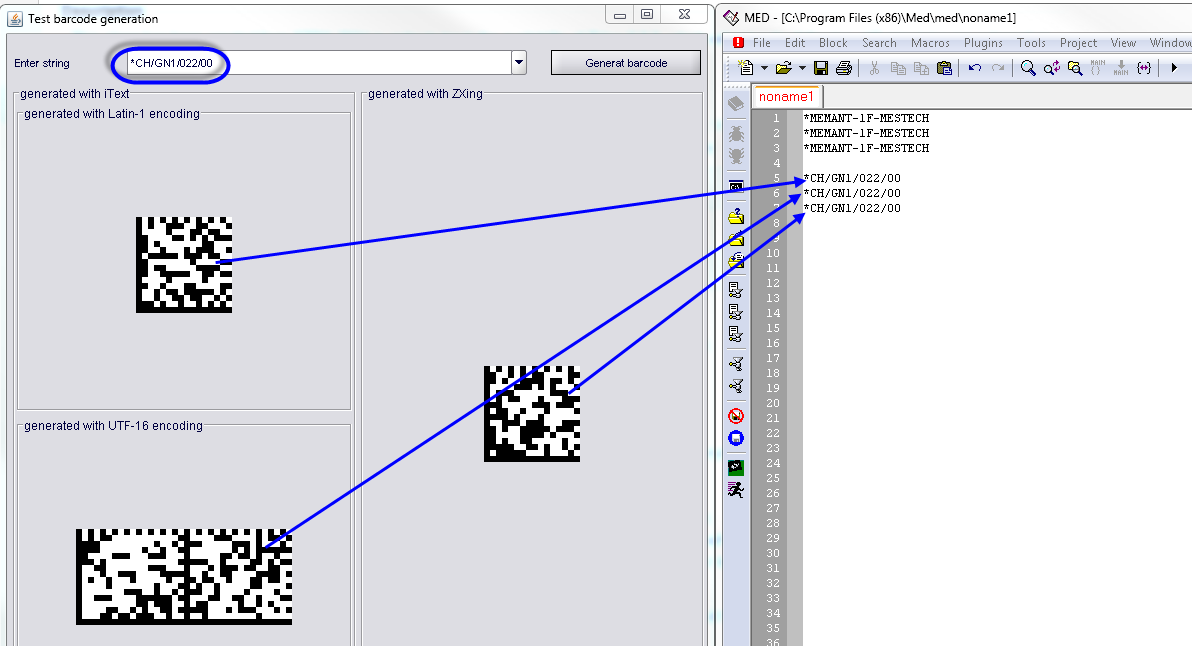Click line number 10 in editor gutter

773,253
